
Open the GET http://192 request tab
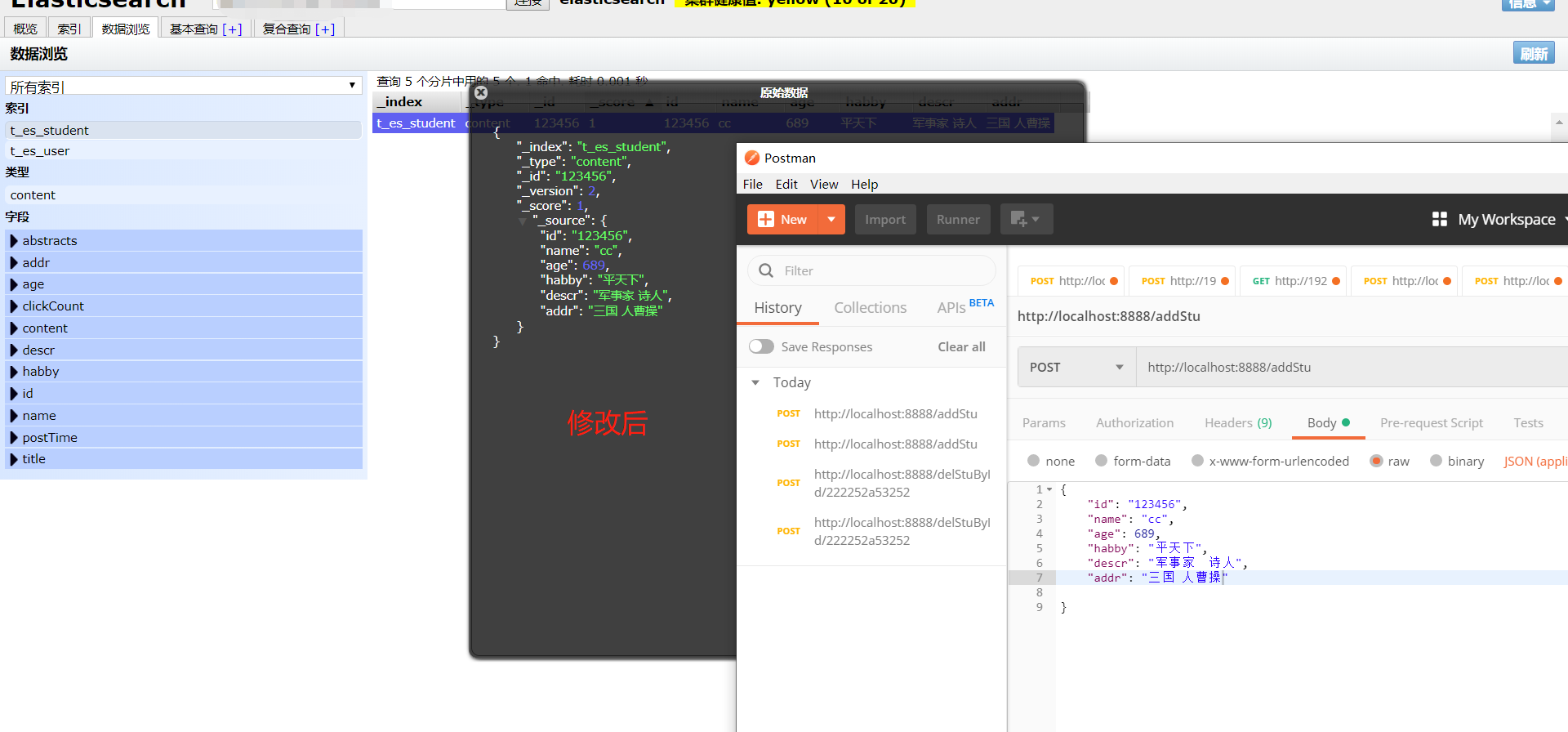(x=1294, y=281)
